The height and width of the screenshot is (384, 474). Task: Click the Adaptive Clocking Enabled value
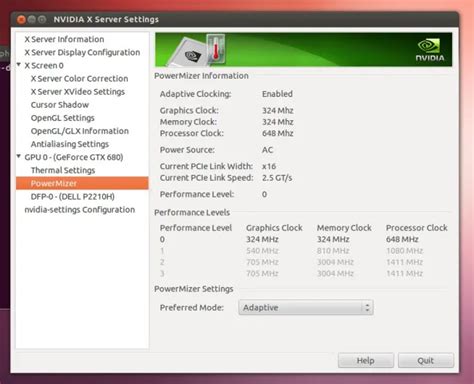[277, 94]
